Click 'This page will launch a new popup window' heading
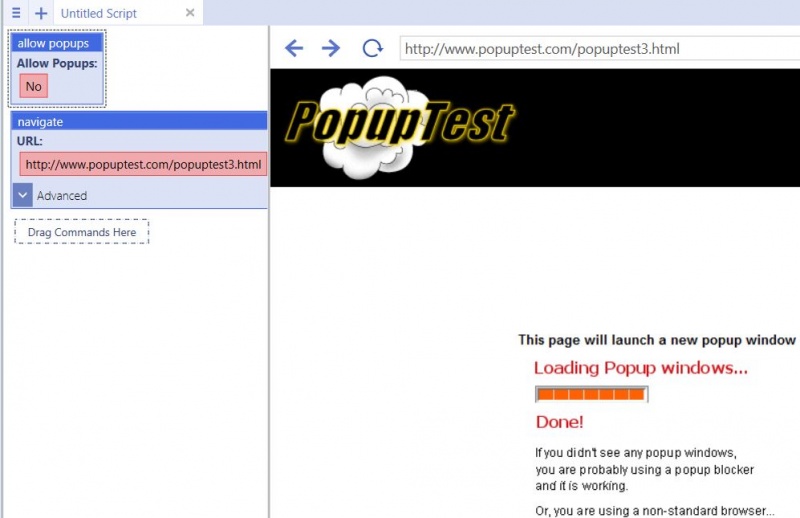Viewport: 800px width, 518px height. pos(657,340)
